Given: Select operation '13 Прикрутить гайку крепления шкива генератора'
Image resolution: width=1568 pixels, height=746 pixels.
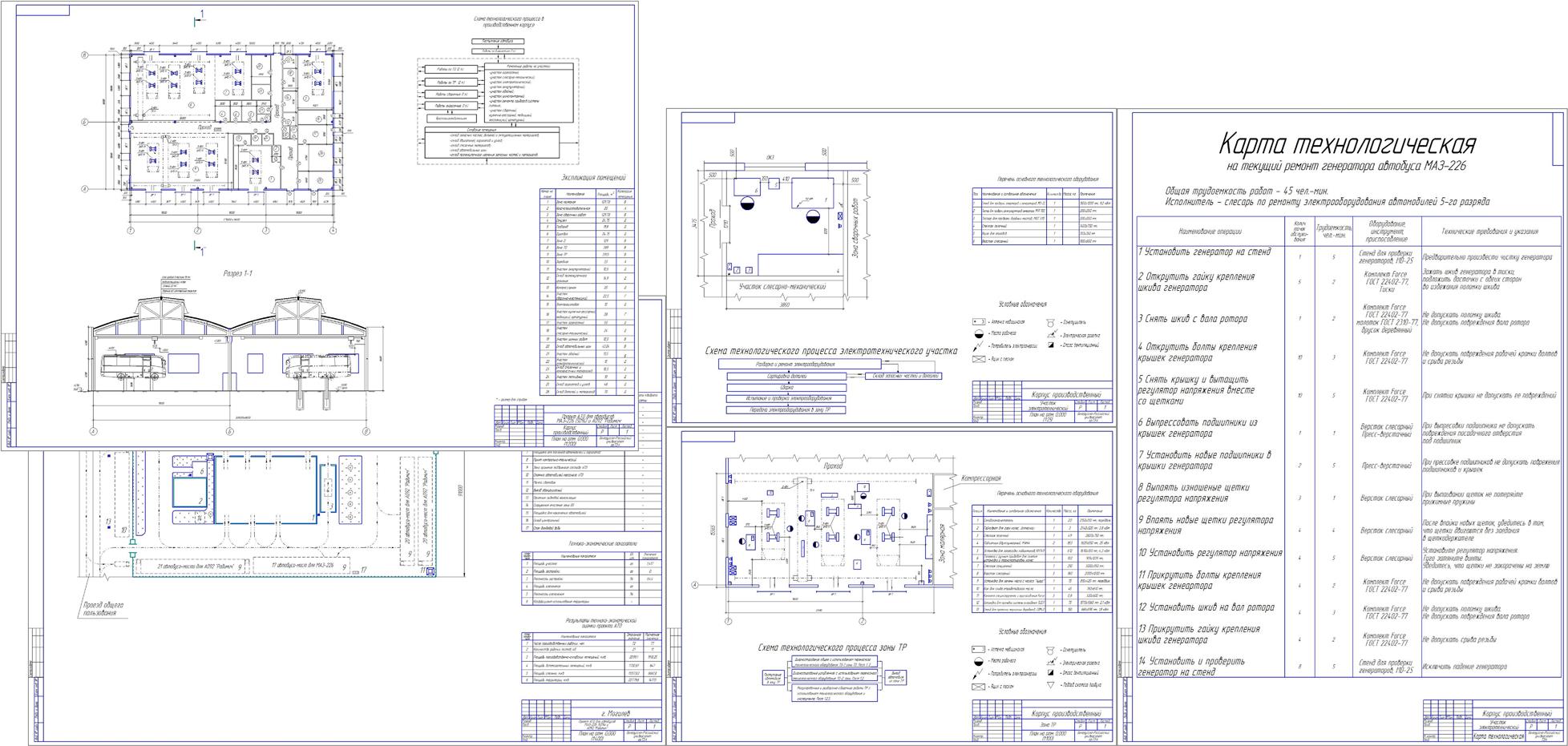Looking at the screenshot, I should tap(1198, 635).
